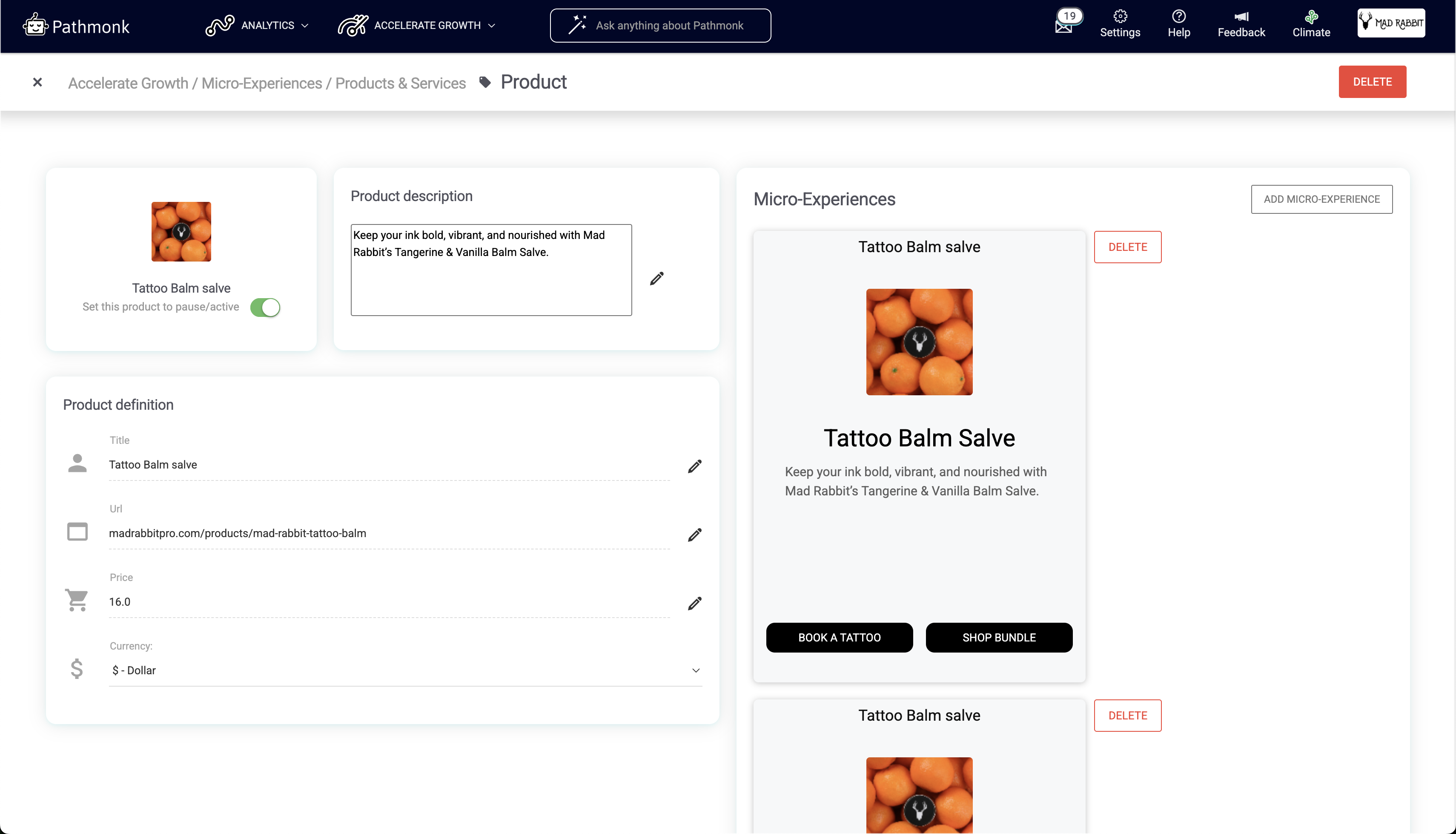Edit the product Title with pencil icon
1456x834 pixels.
point(694,466)
